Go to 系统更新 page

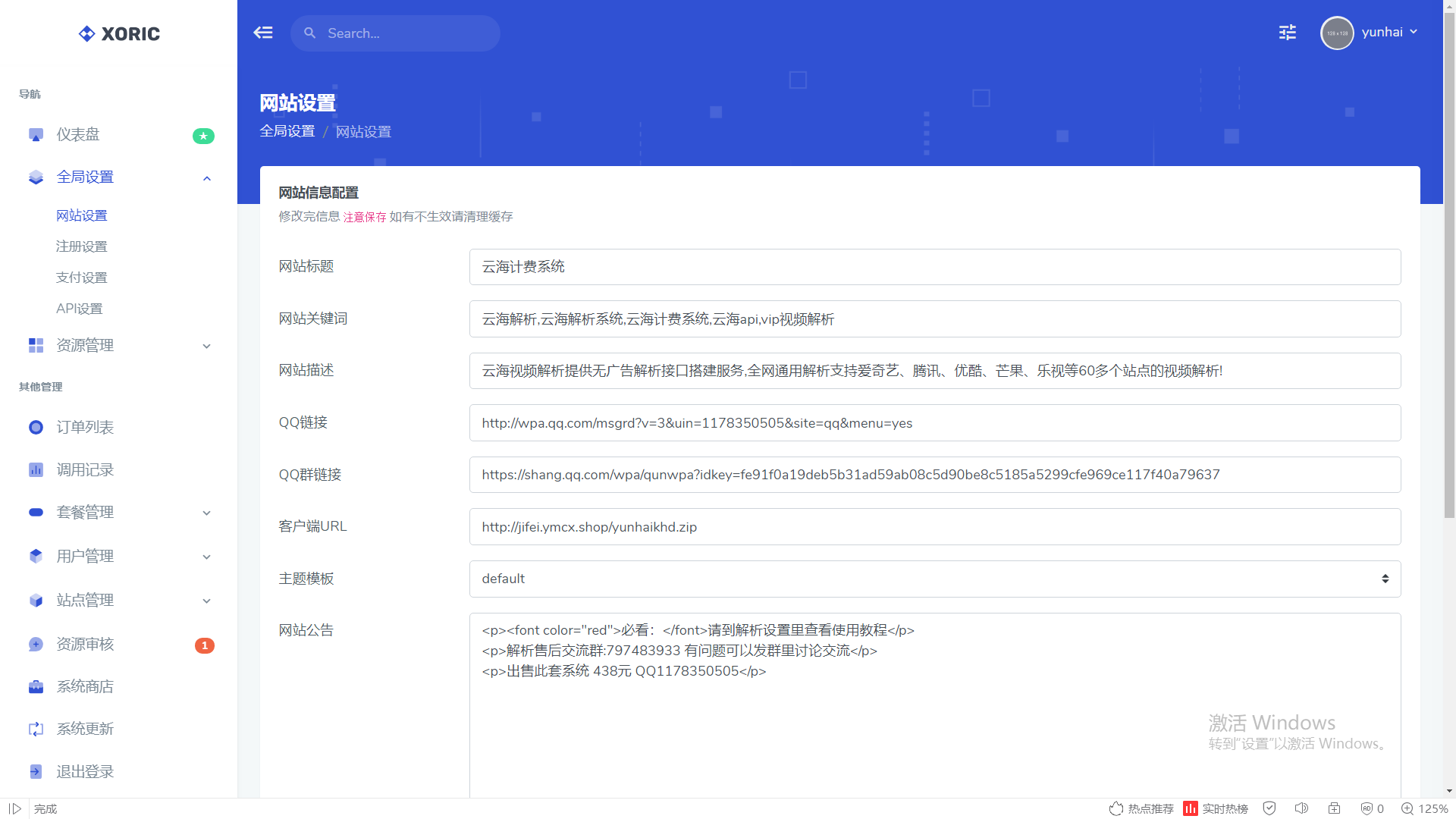(85, 730)
